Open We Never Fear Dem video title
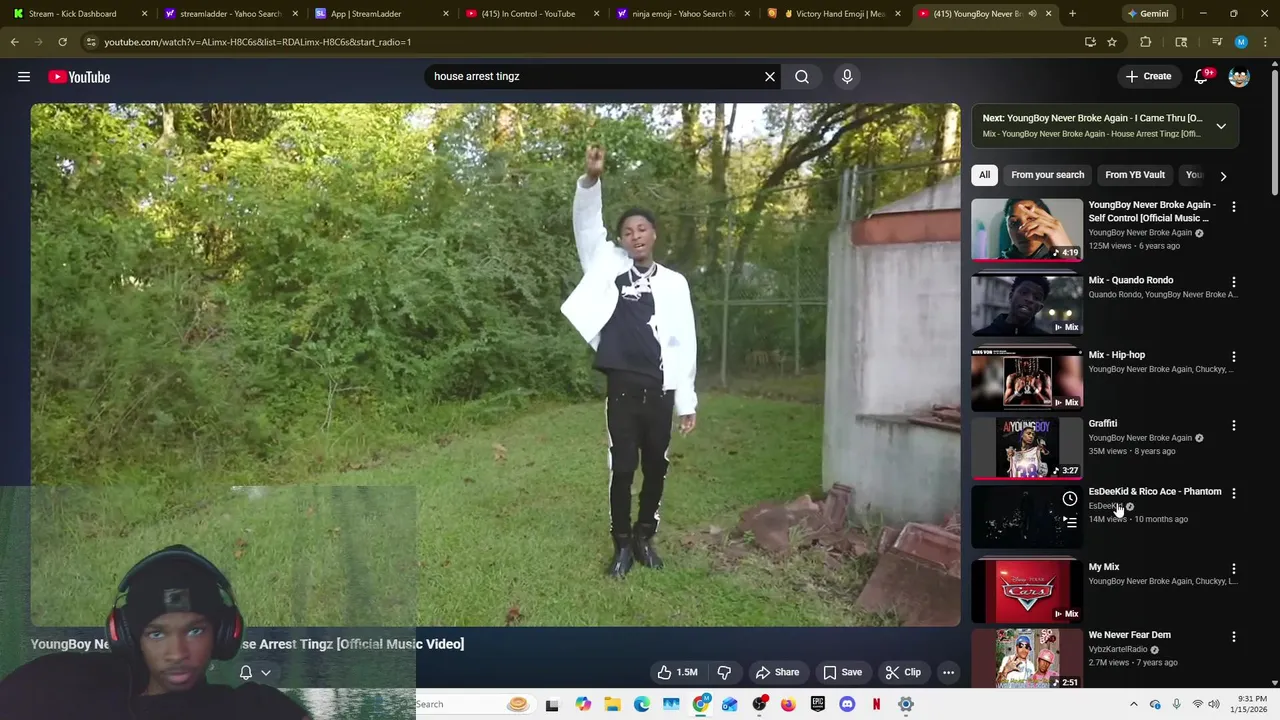 click(x=1129, y=634)
